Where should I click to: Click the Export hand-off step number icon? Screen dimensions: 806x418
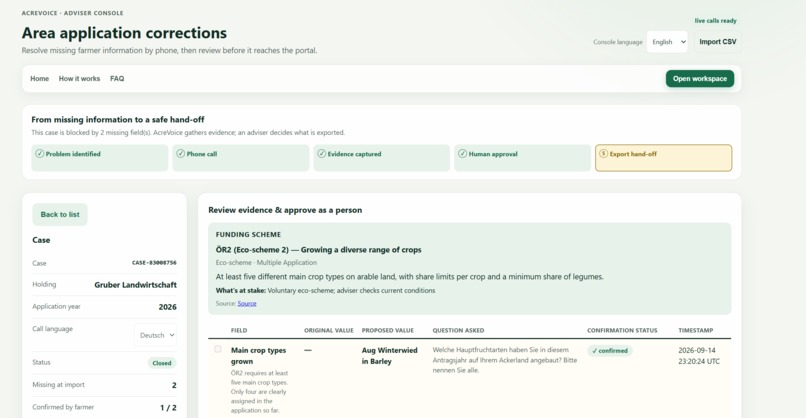(603, 154)
